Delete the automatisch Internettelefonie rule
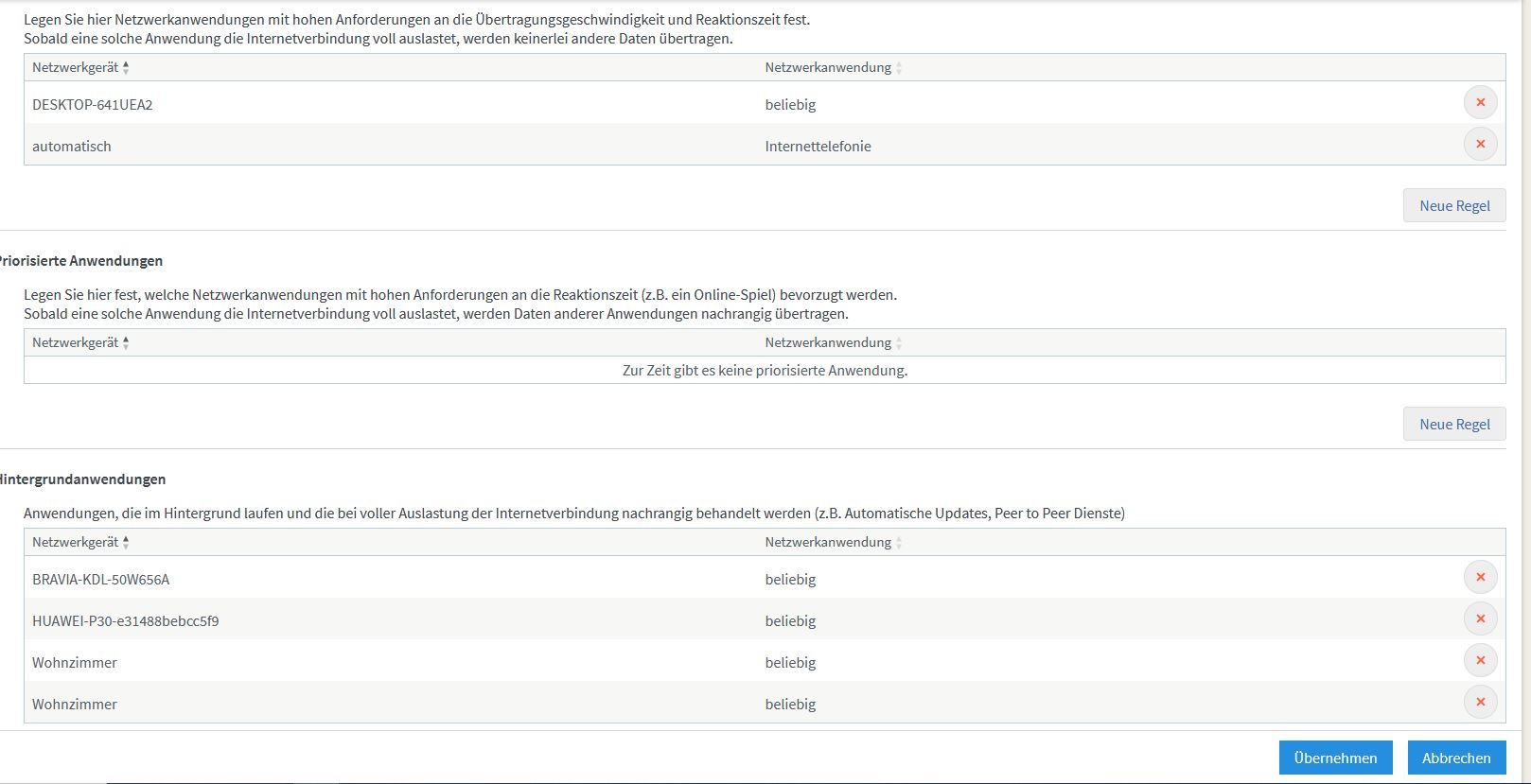Image resolution: width=1531 pixels, height=784 pixels. 1480,144
